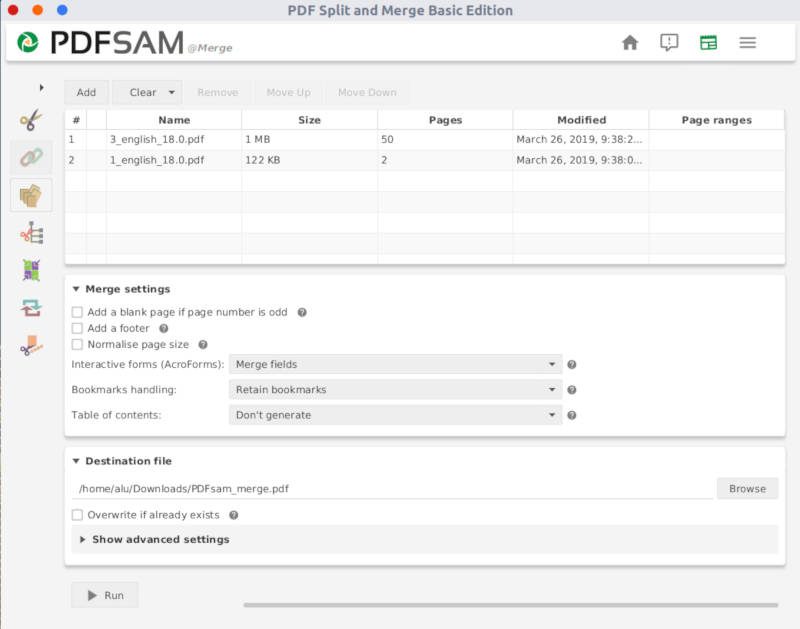The height and width of the screenshot is (629, 800).
Task: Open the Alternate Mix module icon
Action: click(31, 195)
